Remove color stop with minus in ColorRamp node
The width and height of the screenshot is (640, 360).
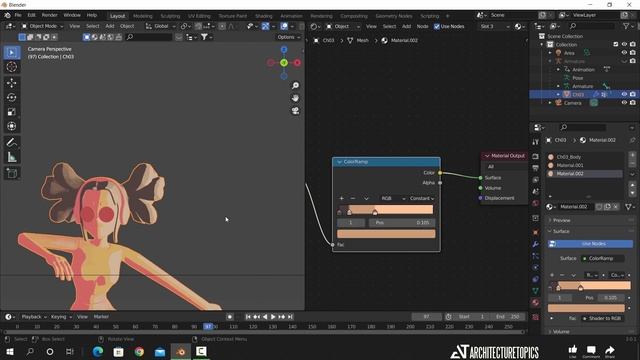(353, 198)
